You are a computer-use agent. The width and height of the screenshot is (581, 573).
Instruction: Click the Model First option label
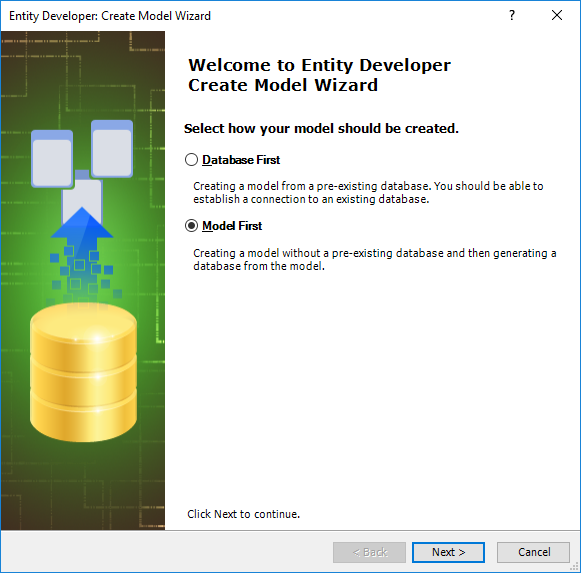pos(232,226)
